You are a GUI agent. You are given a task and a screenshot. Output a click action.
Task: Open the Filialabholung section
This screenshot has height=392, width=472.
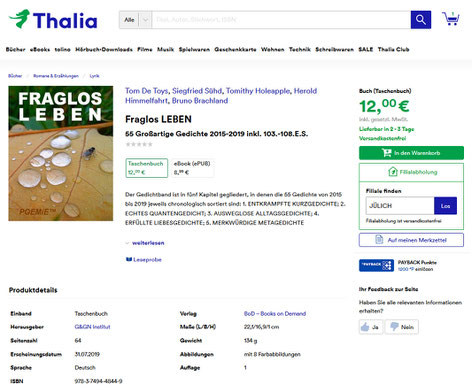[x=411, y=172]
